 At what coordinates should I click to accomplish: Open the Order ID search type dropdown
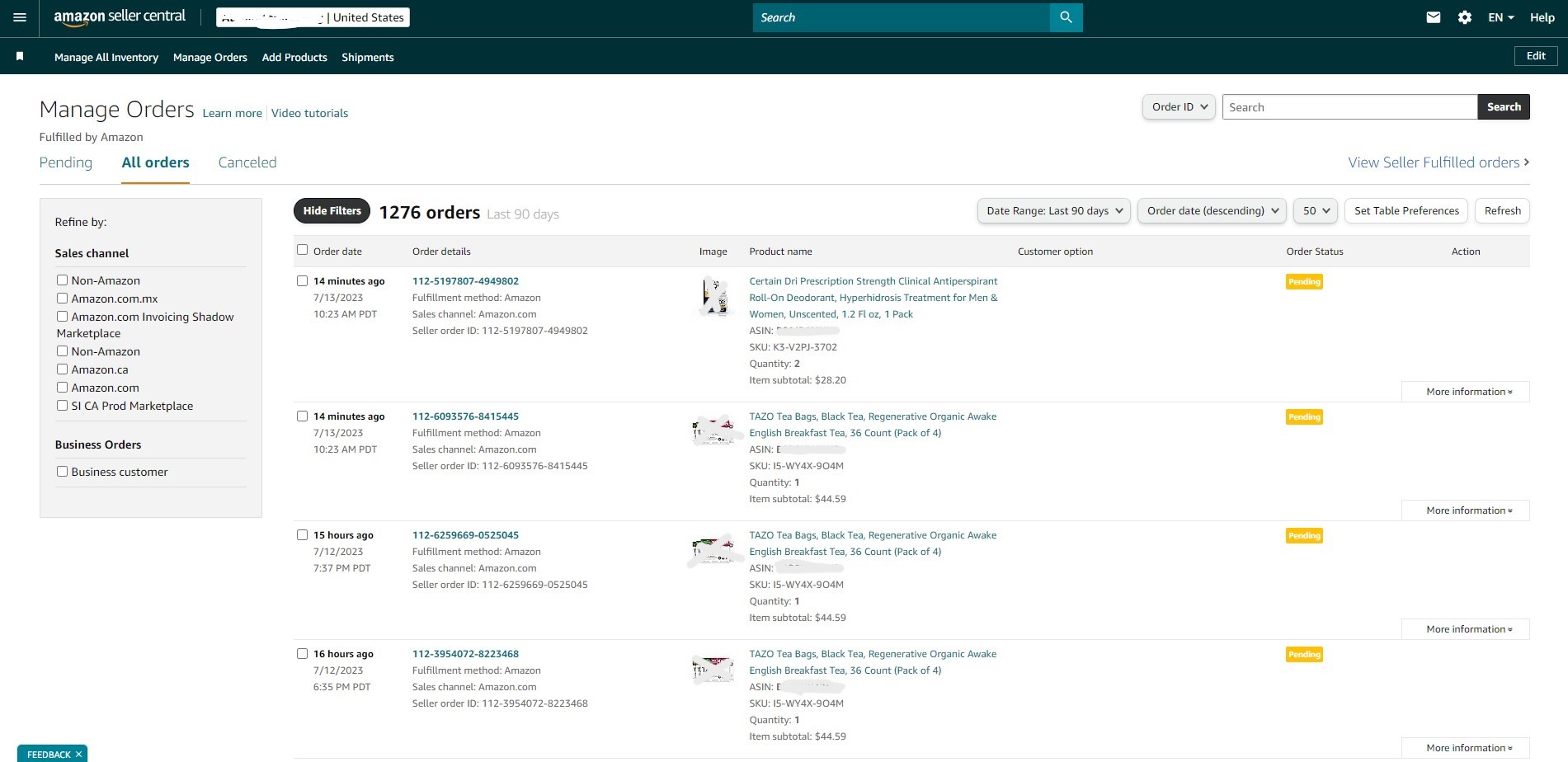click(x=1179, y=106)
